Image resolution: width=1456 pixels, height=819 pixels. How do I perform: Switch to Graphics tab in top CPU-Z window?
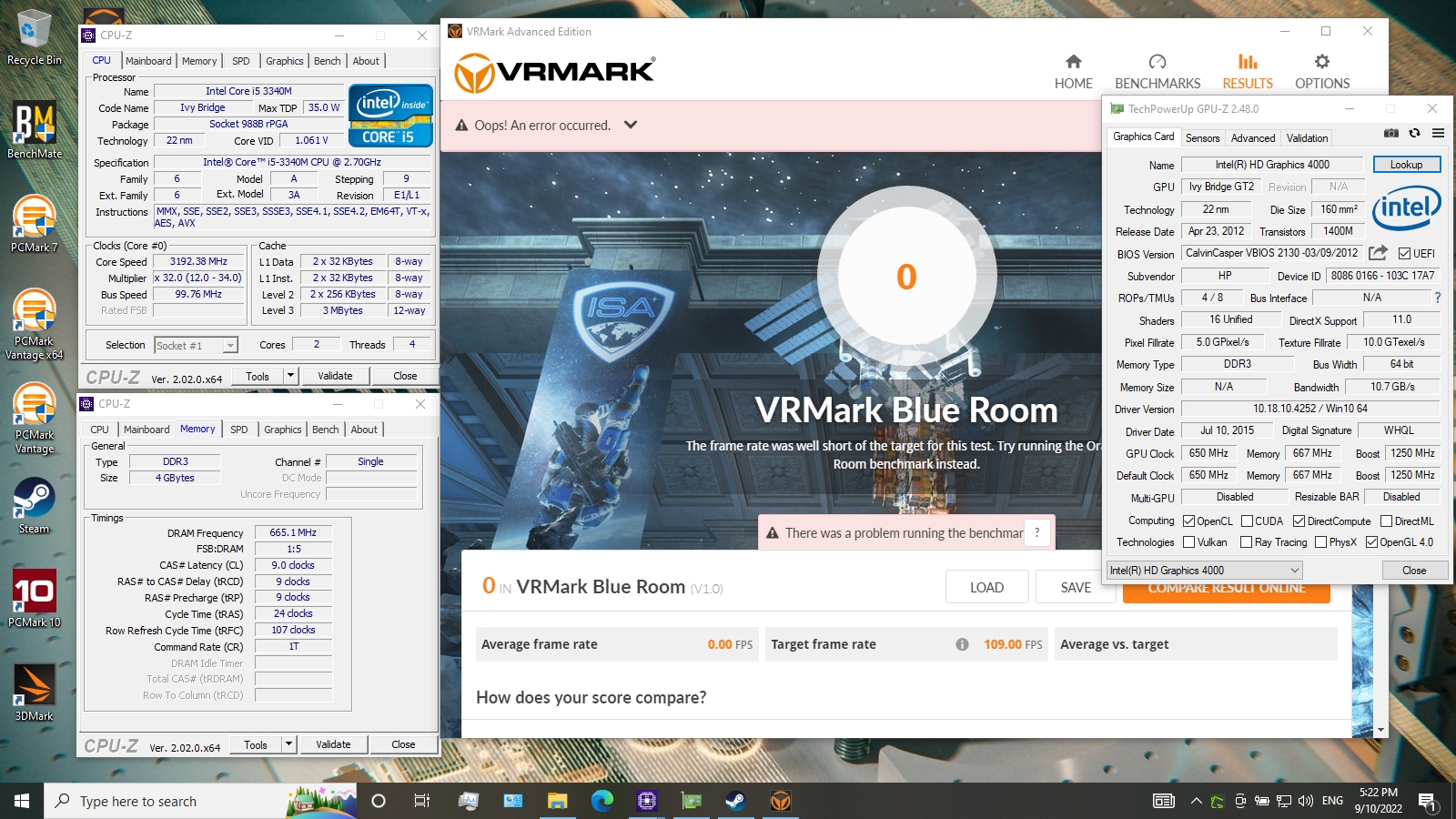(x=285, y=61)
